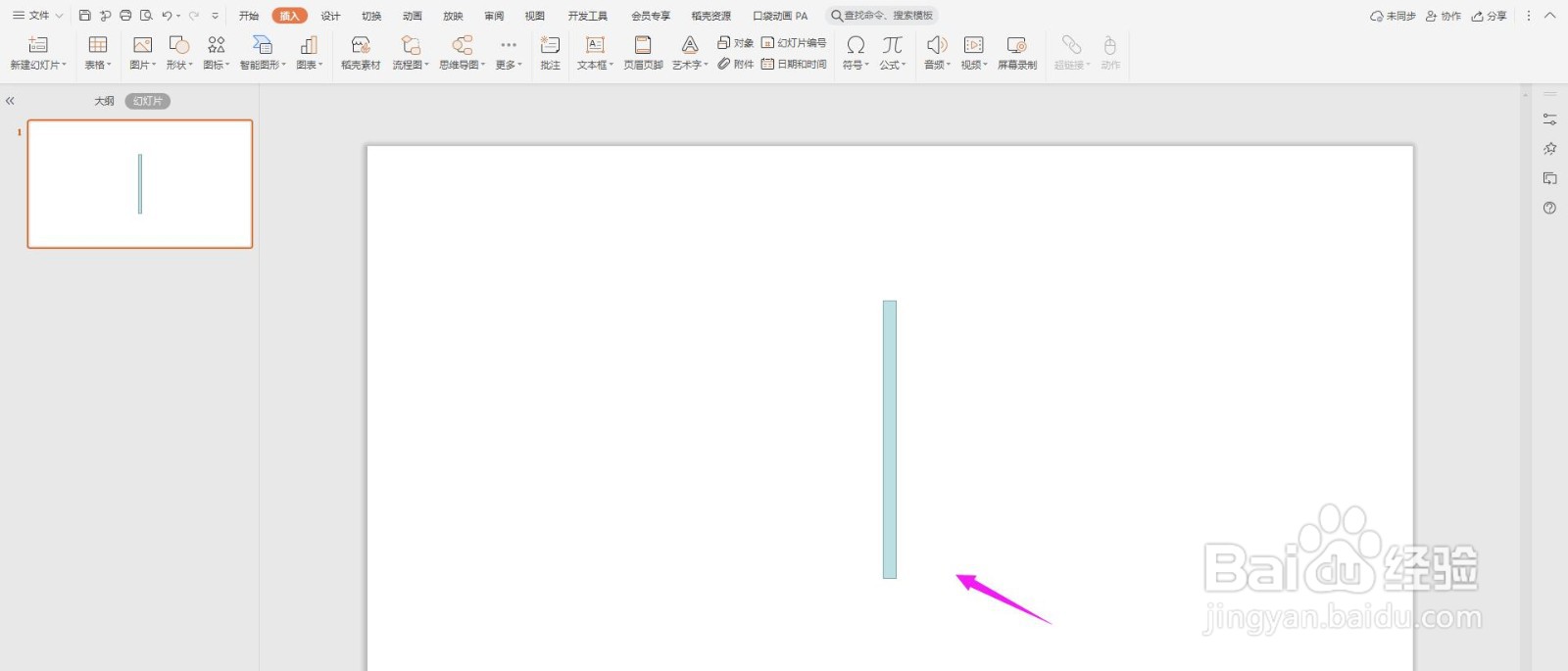
Task: Click the Table (表格) icon
Action: click(x=98, y=45)
